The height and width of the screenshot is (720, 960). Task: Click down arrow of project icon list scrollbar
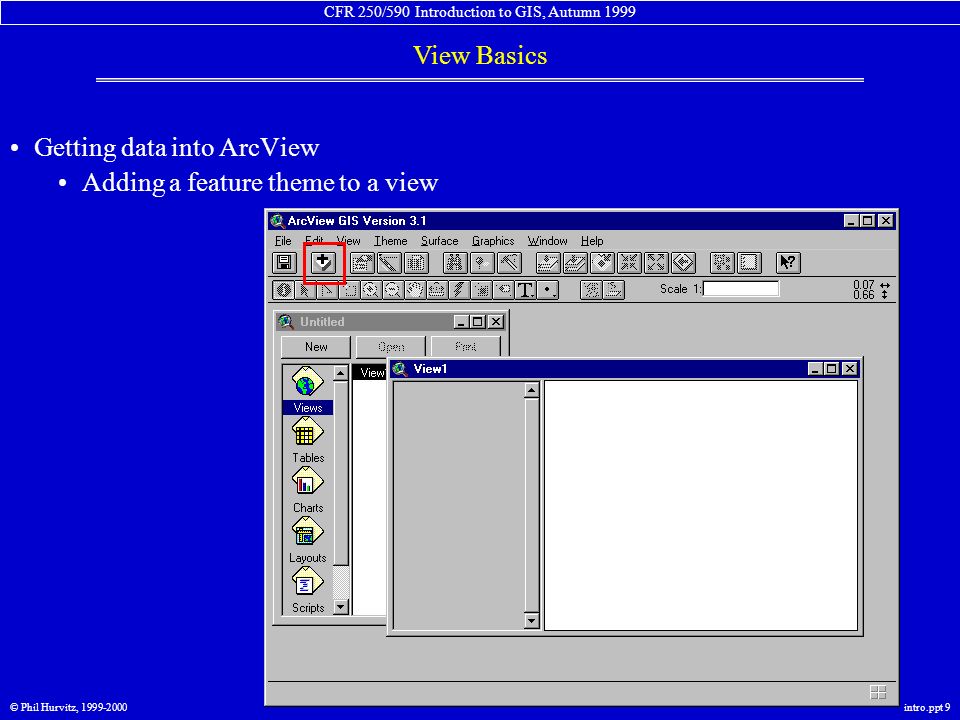pyautogui.click(x=341, y=607)
